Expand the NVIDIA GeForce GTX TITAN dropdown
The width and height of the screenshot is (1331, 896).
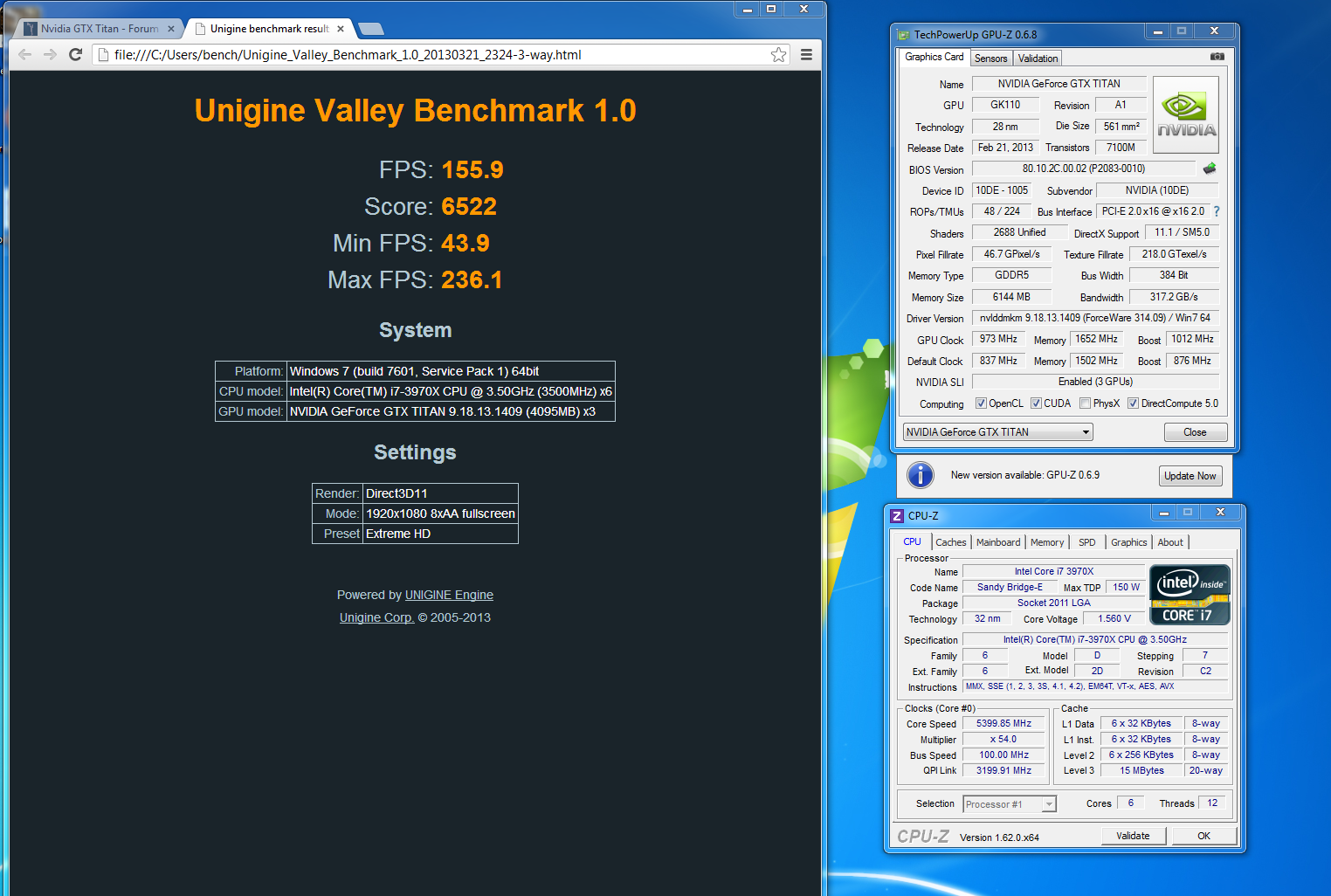point(997,432)
